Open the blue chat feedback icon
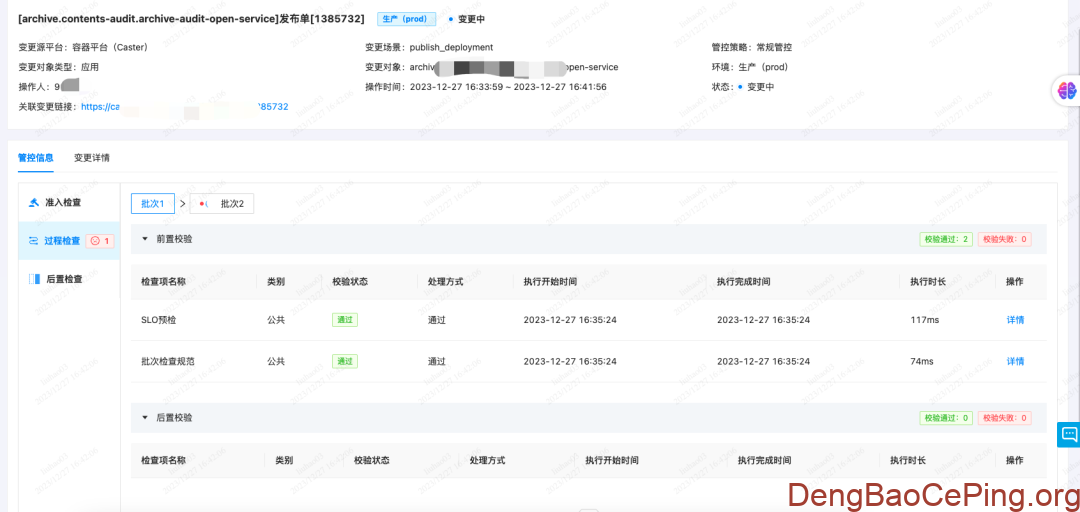The image size is (1080, 512). tap(1069, 434)
